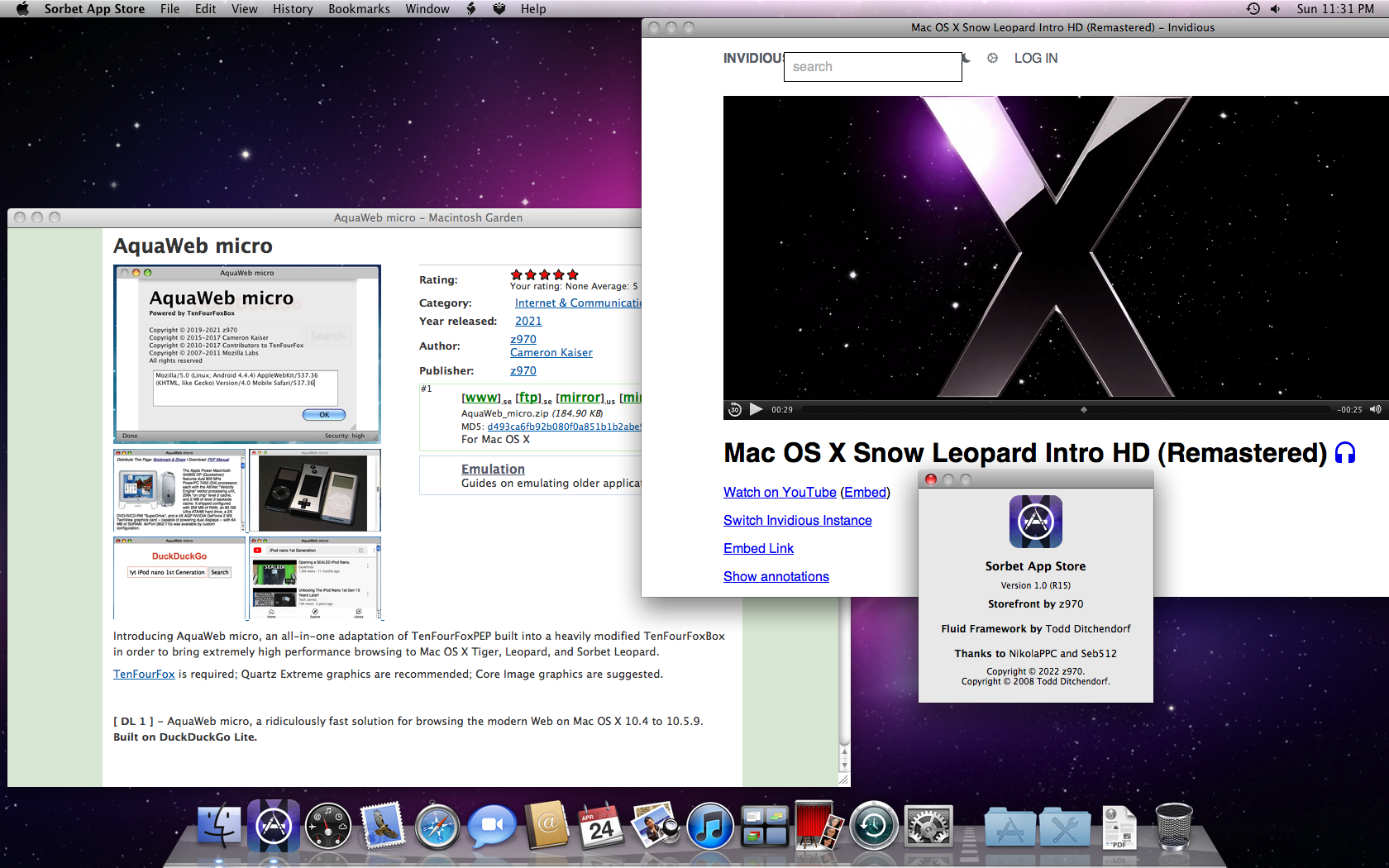
Task: Open the userstyles mask menu icon
Action: [499, 8]
